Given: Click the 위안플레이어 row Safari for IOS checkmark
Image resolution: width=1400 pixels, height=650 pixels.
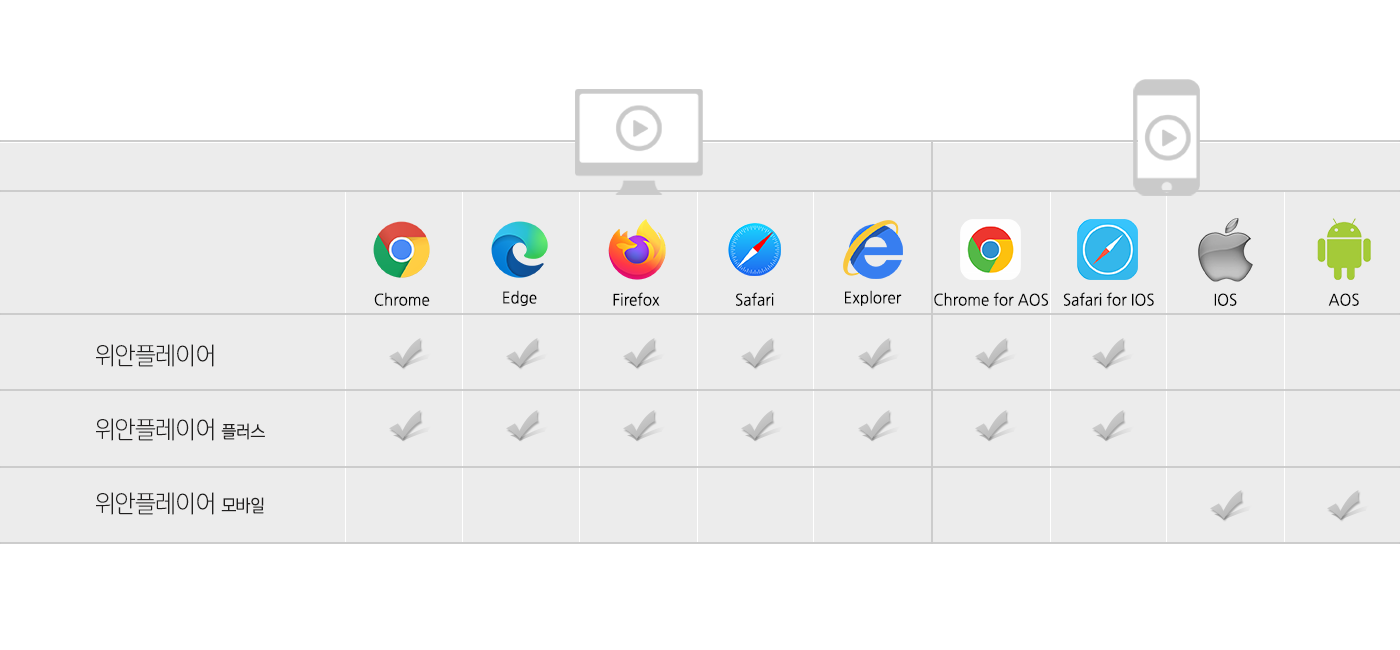Looking at the screenshot, I should (x=1109, y=353).
